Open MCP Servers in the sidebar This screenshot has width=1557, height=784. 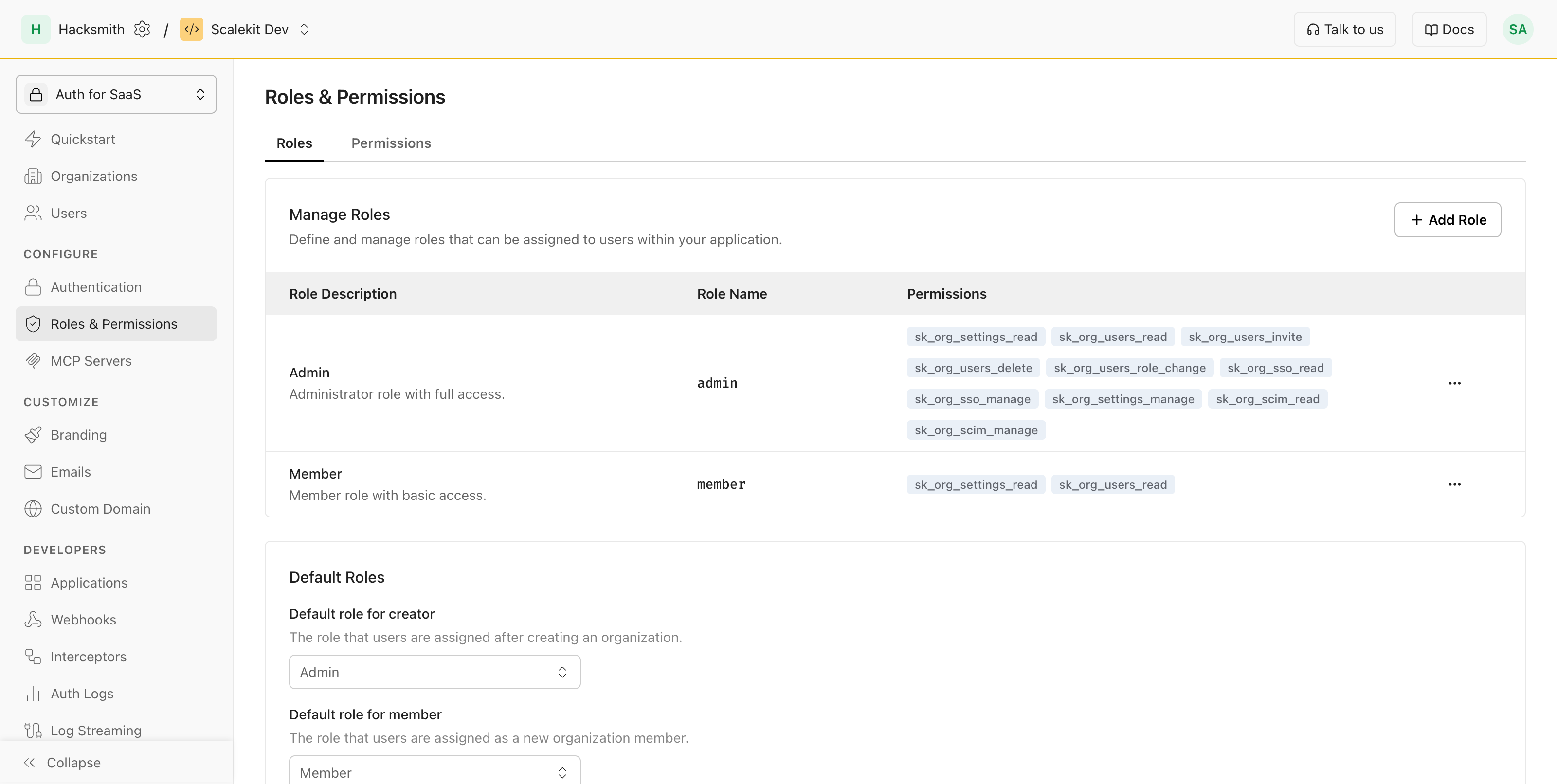point(116,360)
